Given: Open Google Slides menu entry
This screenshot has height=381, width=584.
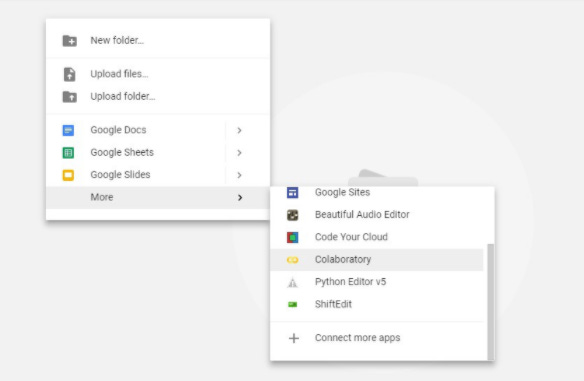Looking at the screenshot, I should tap(158, 175).
